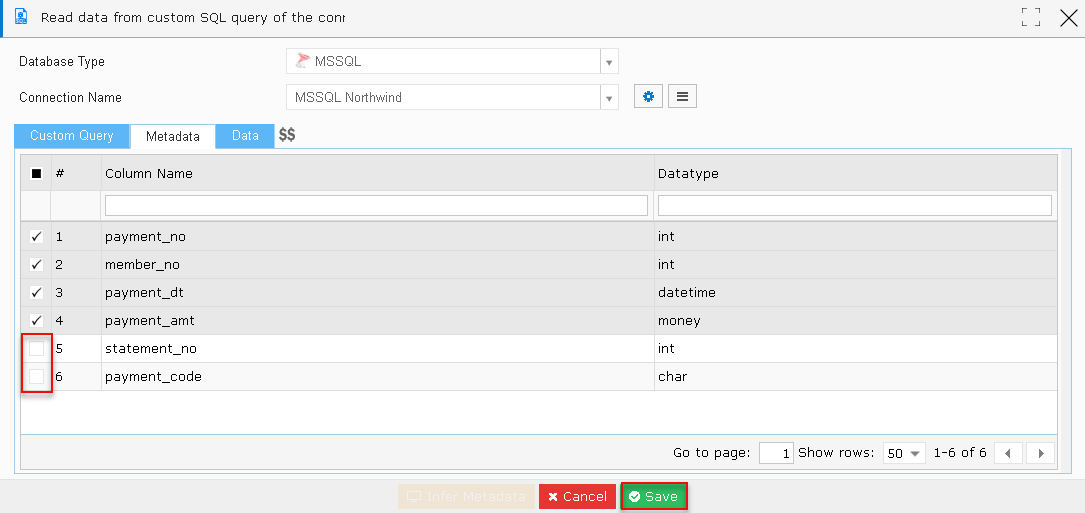Uncheck the member_no row checkbox
This screenshot has height=513, width=1085.
click(x=37, y=264)
